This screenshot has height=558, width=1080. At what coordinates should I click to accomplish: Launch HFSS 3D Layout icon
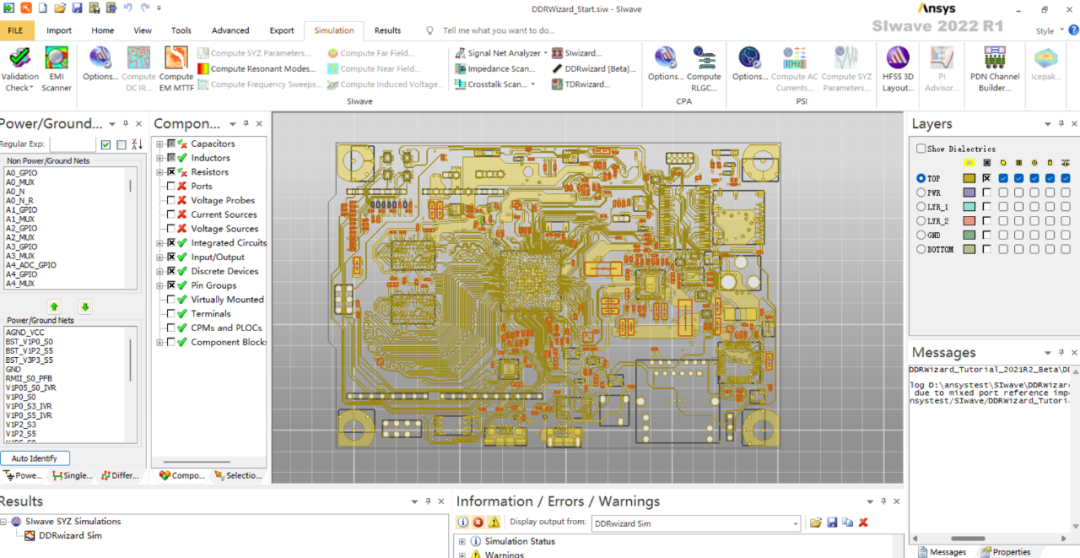coord(897,68)
